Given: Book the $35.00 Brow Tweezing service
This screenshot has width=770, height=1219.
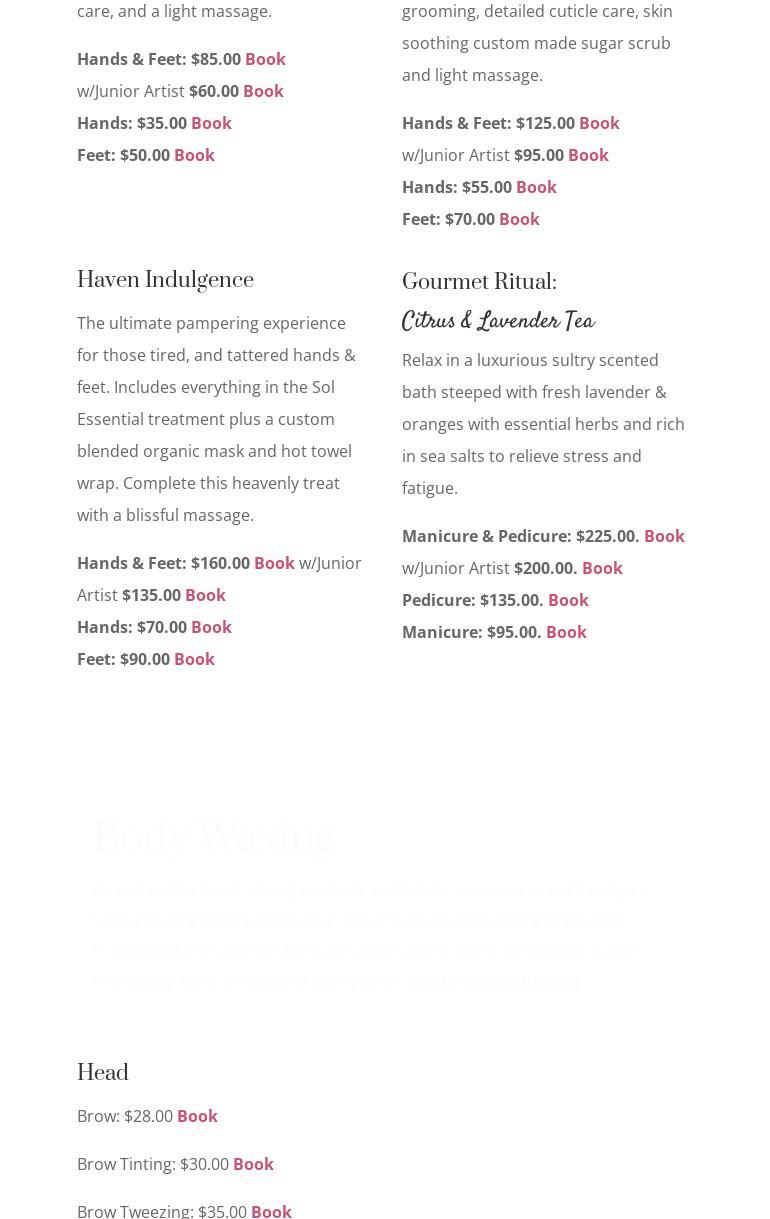Looking at the screenshot, I should pyautogui.click(x=271, y=1210).
